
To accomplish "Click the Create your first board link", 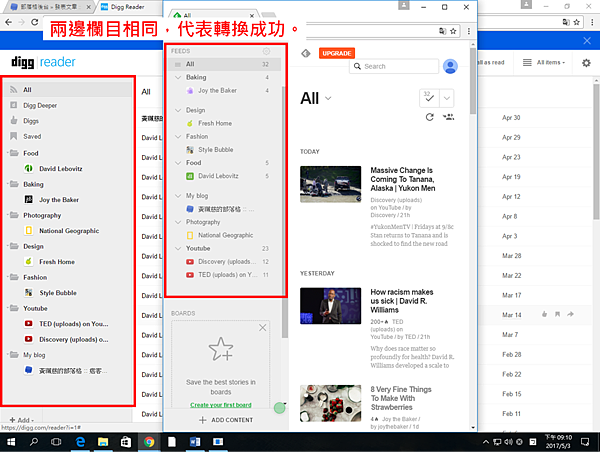I will [221, 405].
